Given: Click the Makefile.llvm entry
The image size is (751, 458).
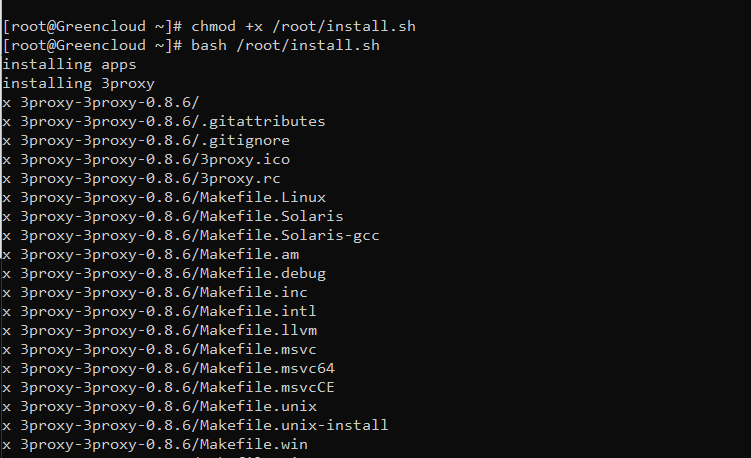Looking at the screenshot, I should [x=159, y=331].
